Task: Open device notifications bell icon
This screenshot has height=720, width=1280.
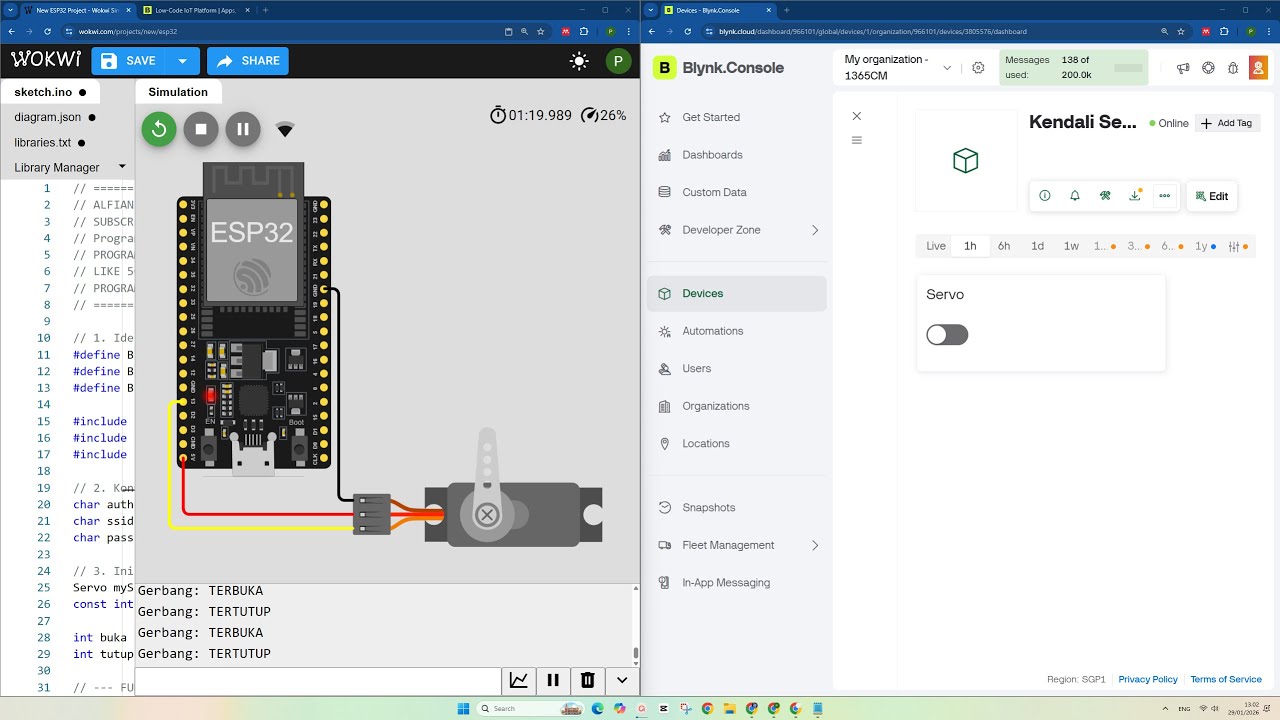Action: point(1075,196)
